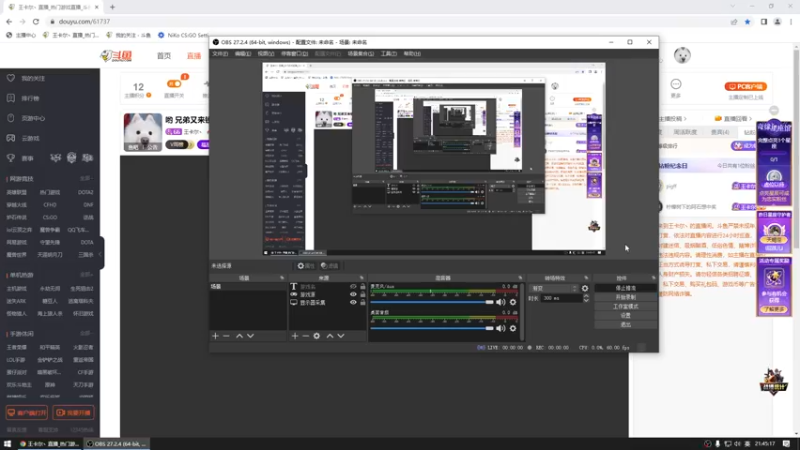Move scene down in the scenes panel
800x450 pixels.
coord(251,336)
